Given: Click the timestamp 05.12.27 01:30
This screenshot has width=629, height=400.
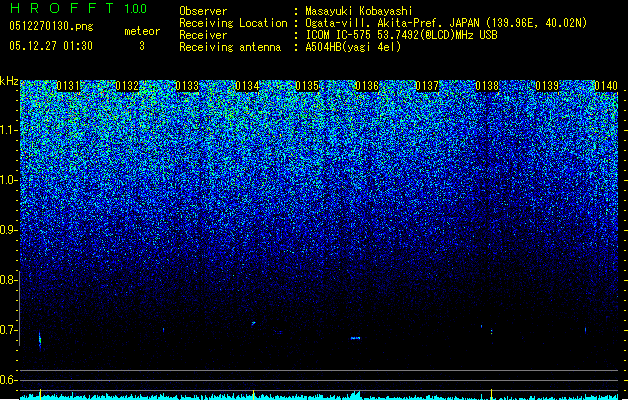Looking at the screenshot, I should point(51,46).
